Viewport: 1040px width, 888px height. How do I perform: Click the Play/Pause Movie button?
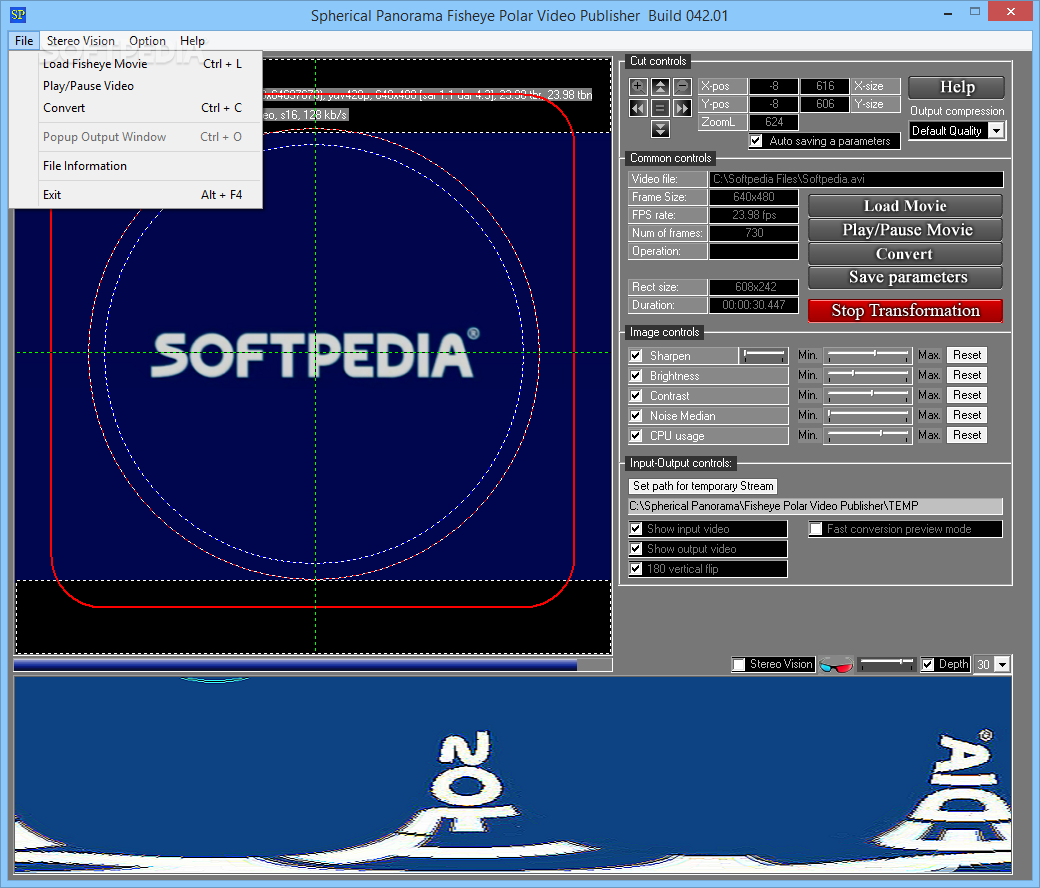(905, 229)
